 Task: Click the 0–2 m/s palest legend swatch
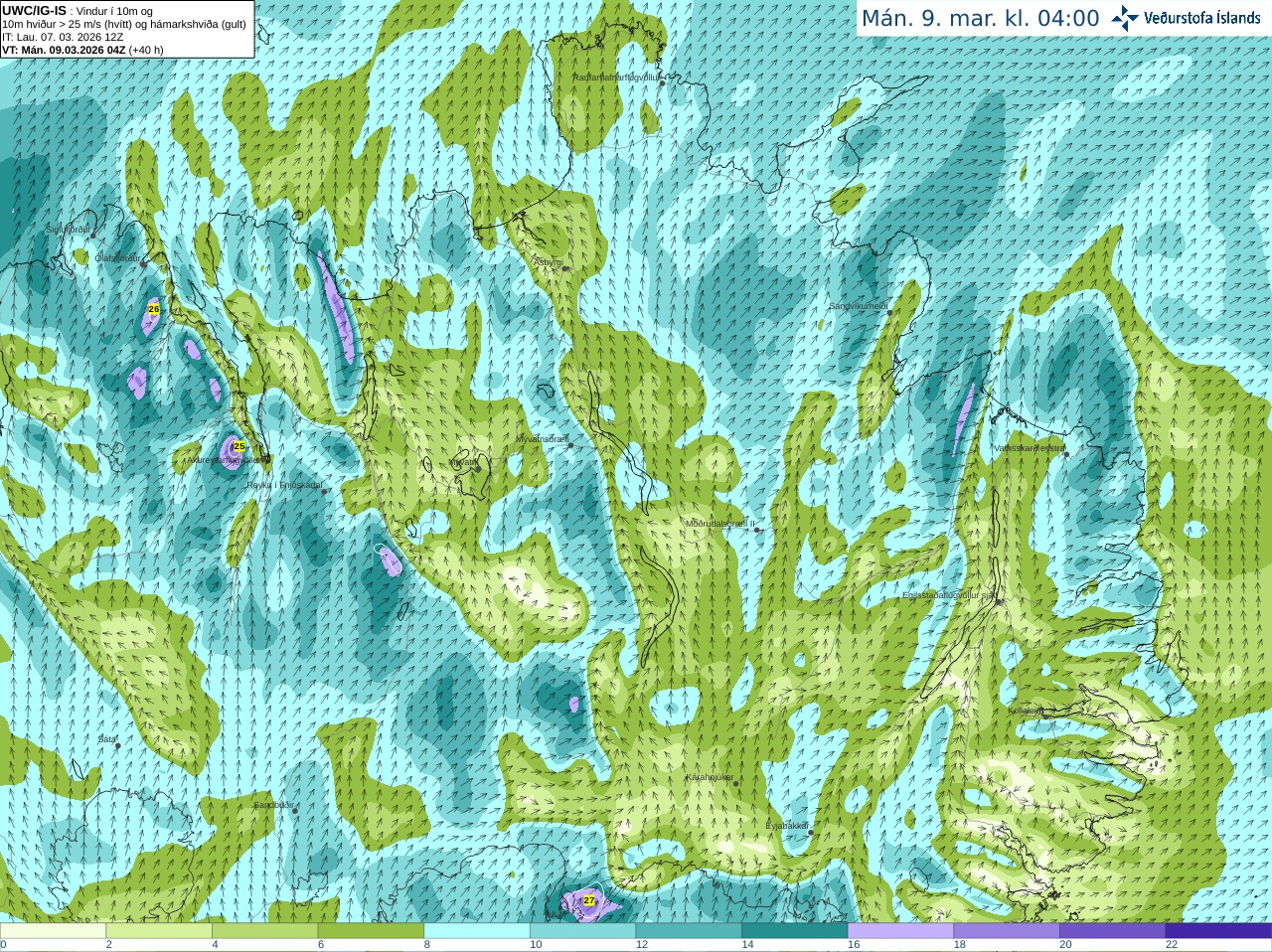(x=54, y=931)
